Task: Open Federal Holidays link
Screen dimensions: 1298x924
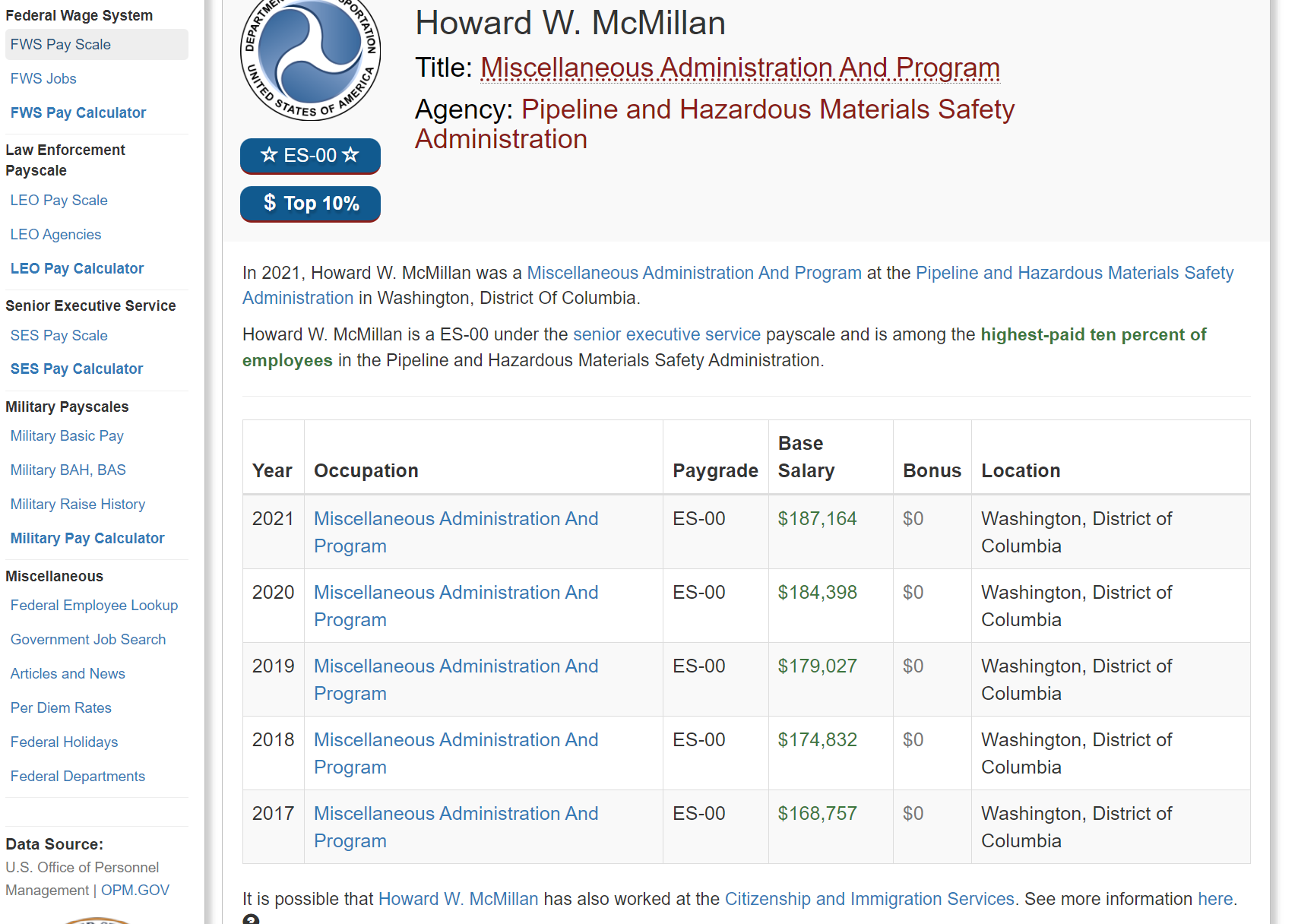Action: [65, 742]
